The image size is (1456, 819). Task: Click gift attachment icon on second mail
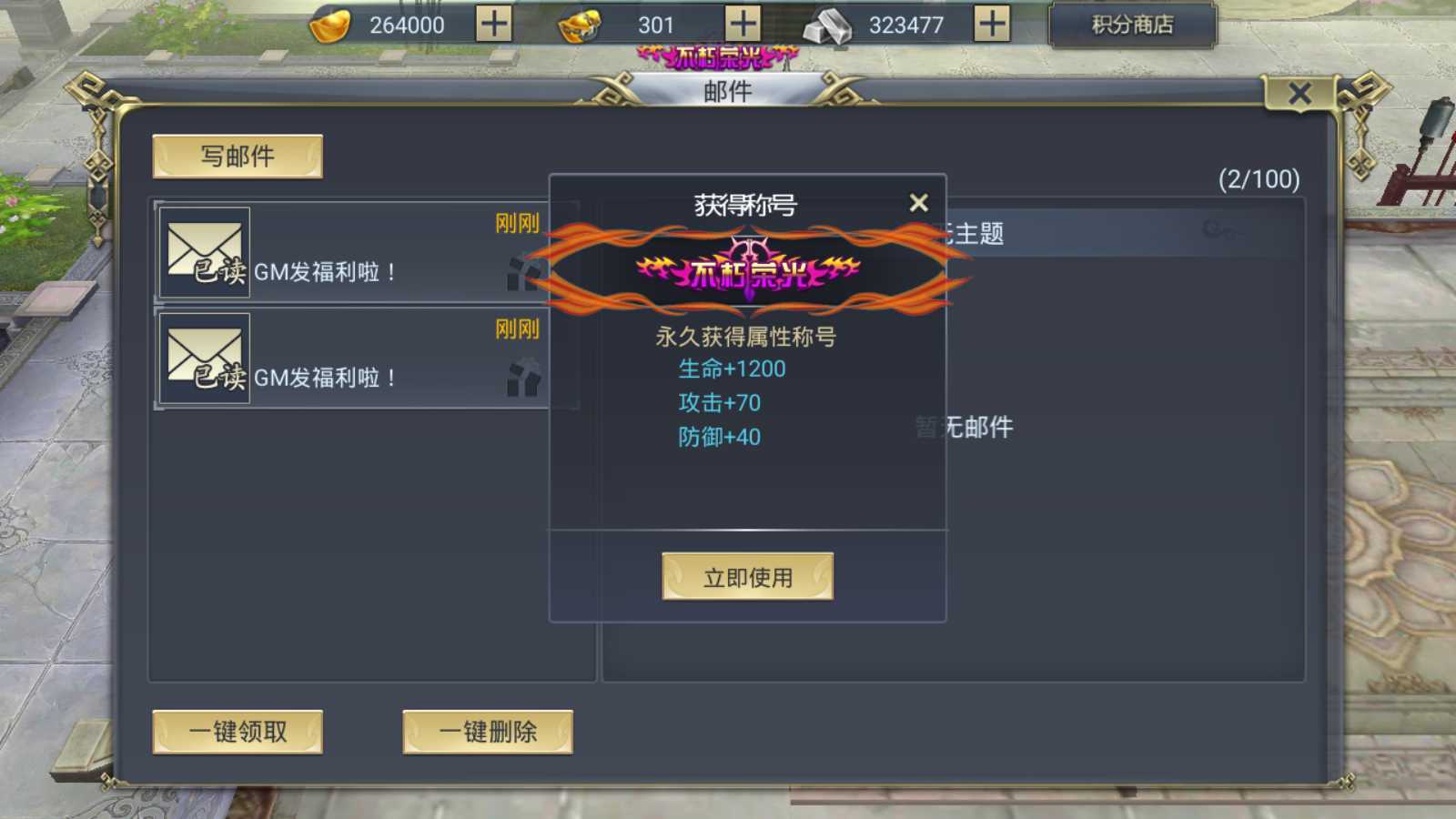pos(523,378)
